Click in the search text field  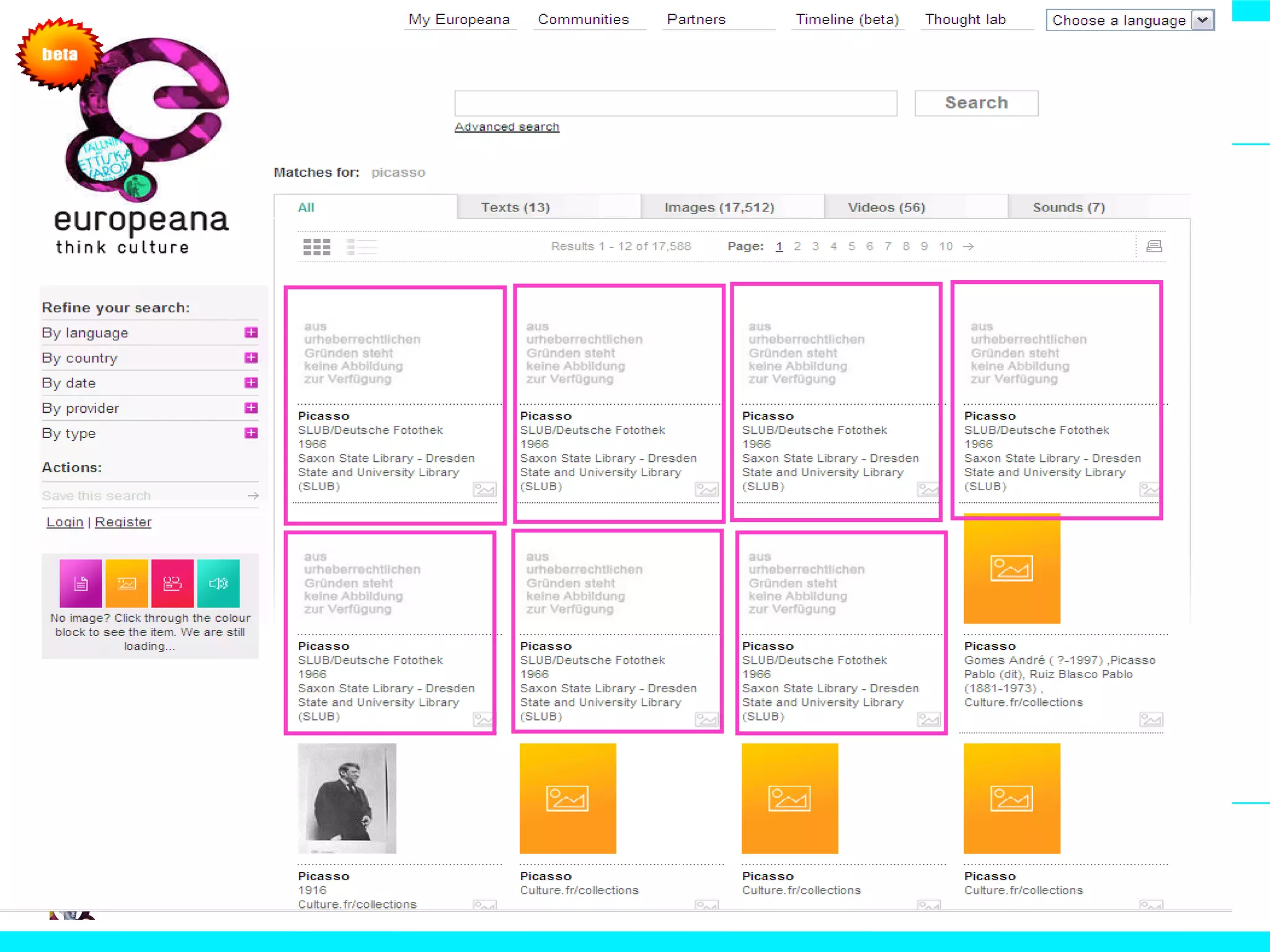tap(675, 103)
